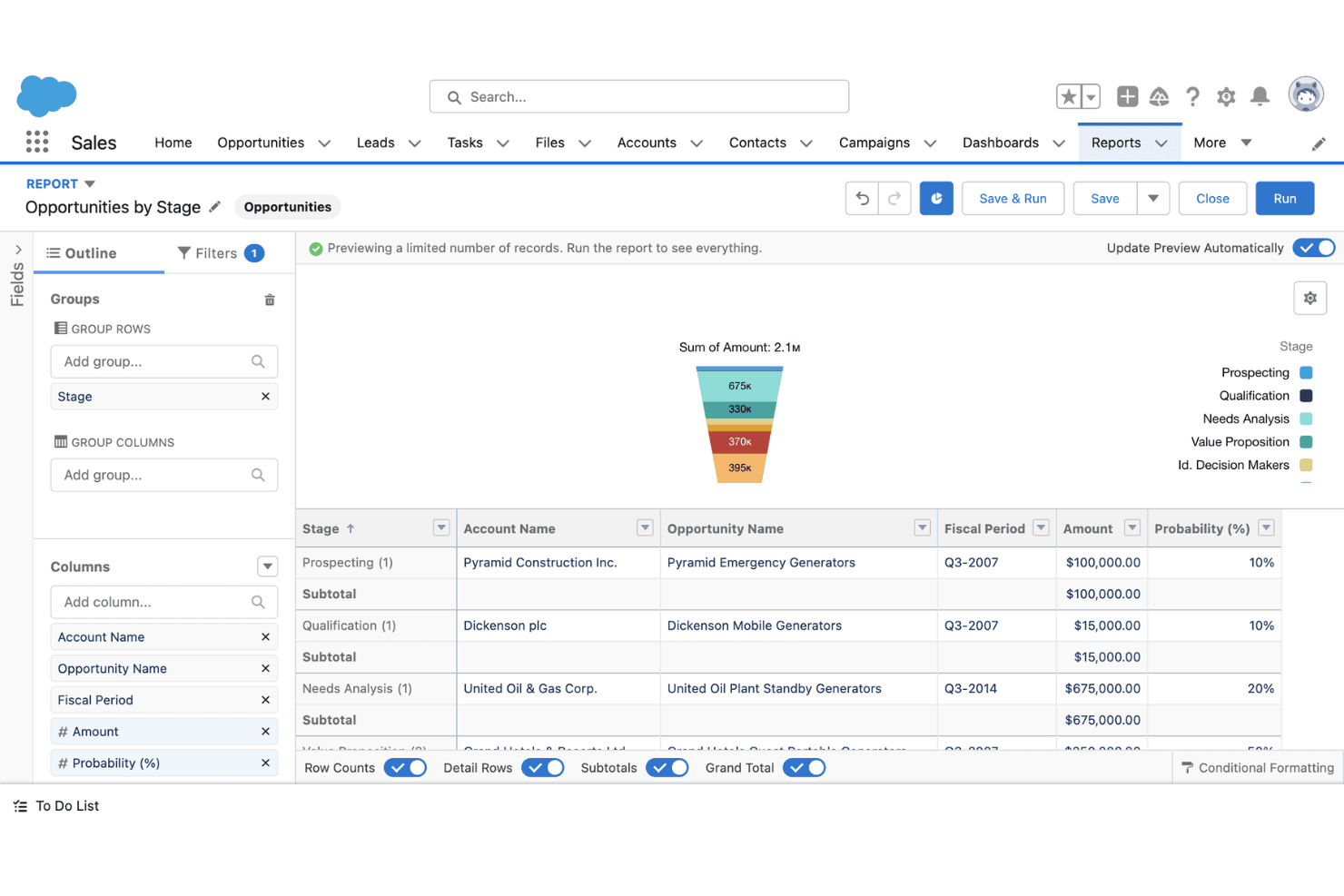Open the More navigation menu

[1222, 143]
